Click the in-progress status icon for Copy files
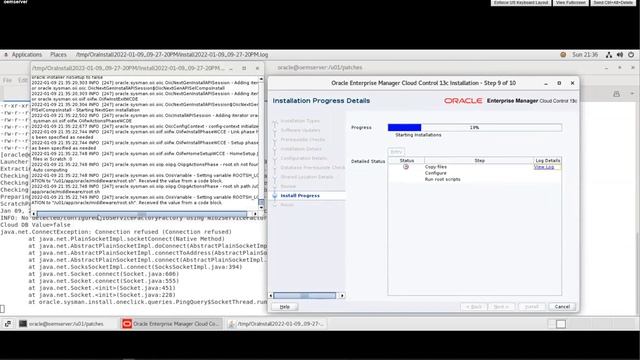Screen dimensions: 640x360 click(406, 167)
